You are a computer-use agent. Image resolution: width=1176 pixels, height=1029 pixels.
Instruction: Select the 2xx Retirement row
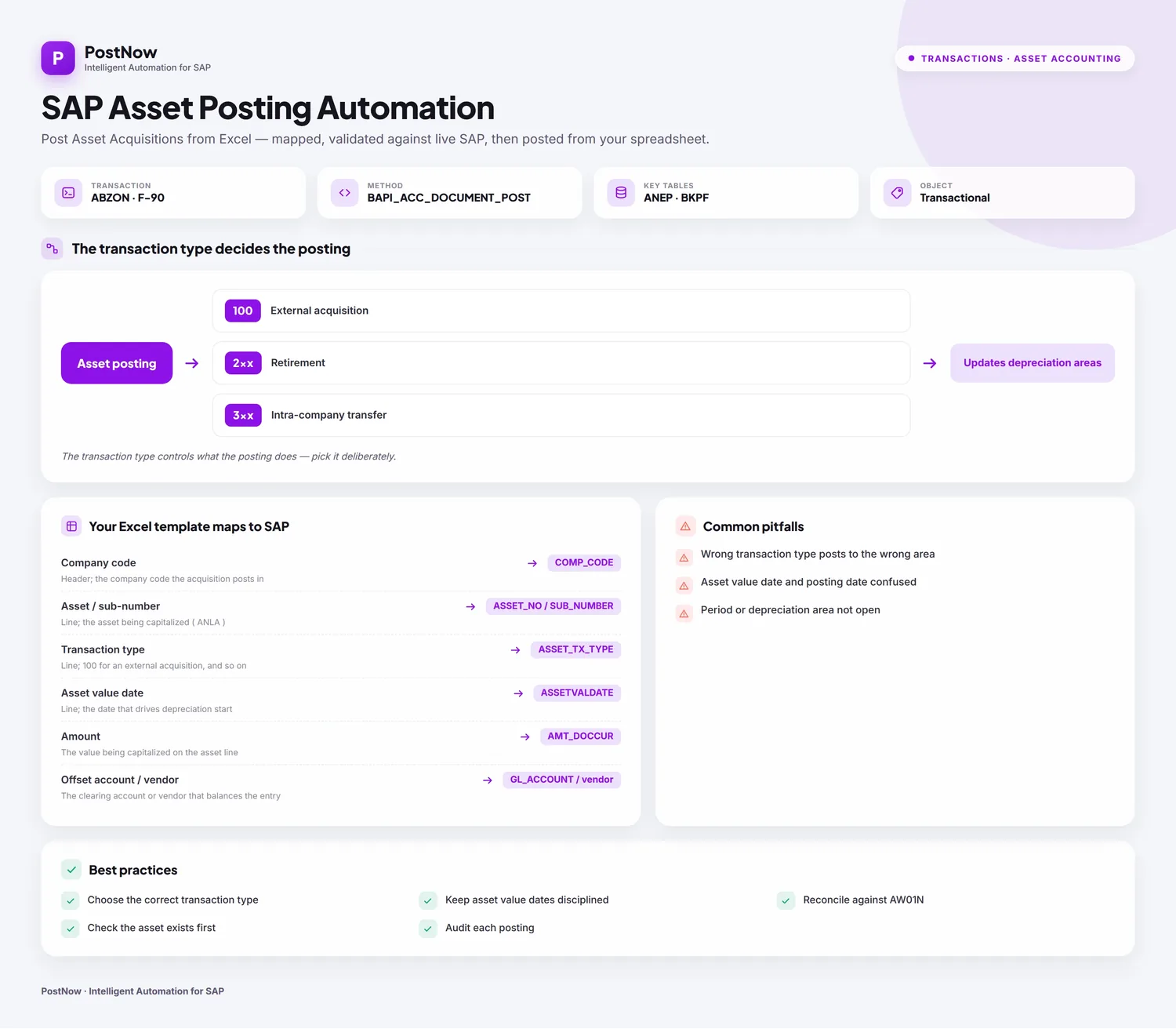[561, 363]
